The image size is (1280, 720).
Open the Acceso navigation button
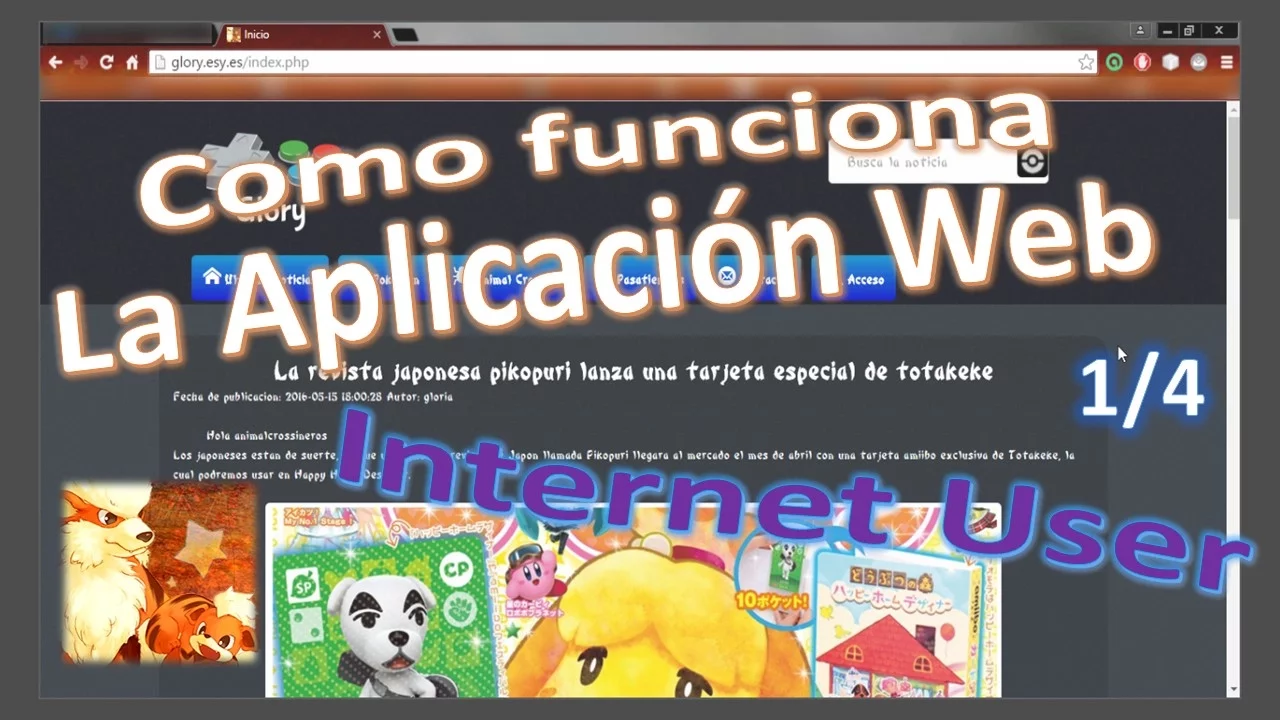(855, 279)
